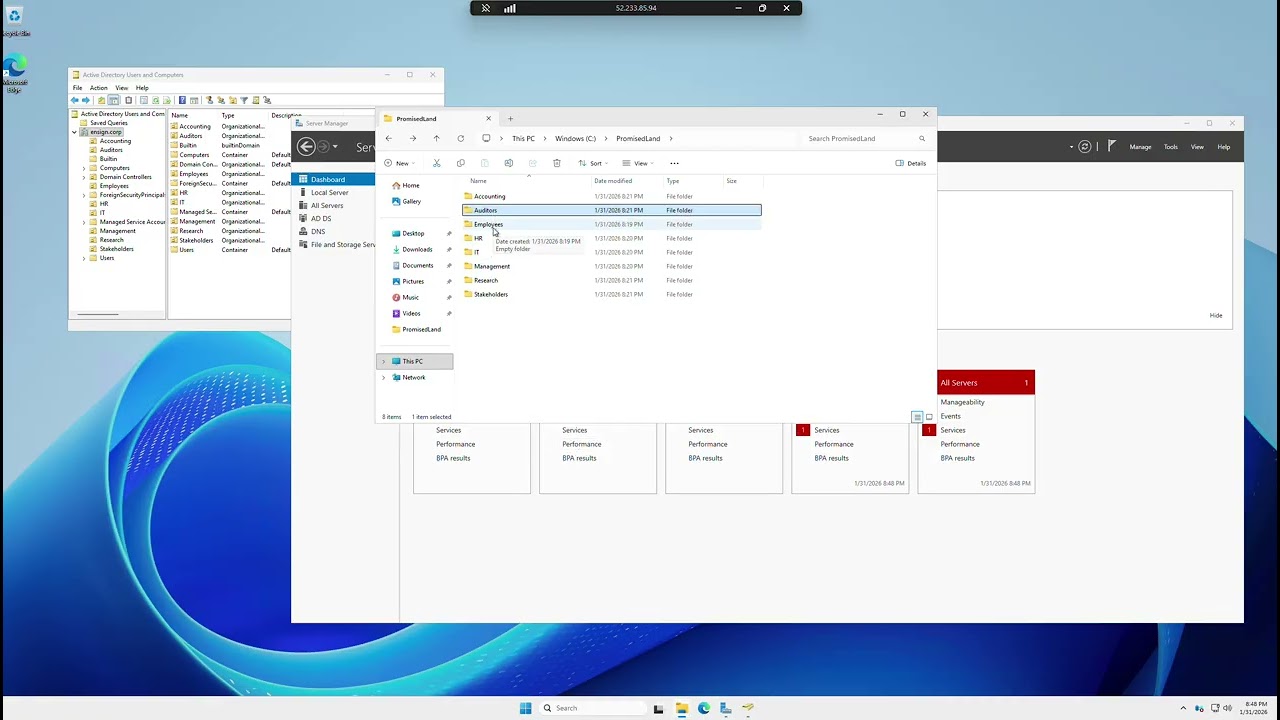
Task: Open Downloads in Explorer navigation pane
Action: [x=417, y=249]
